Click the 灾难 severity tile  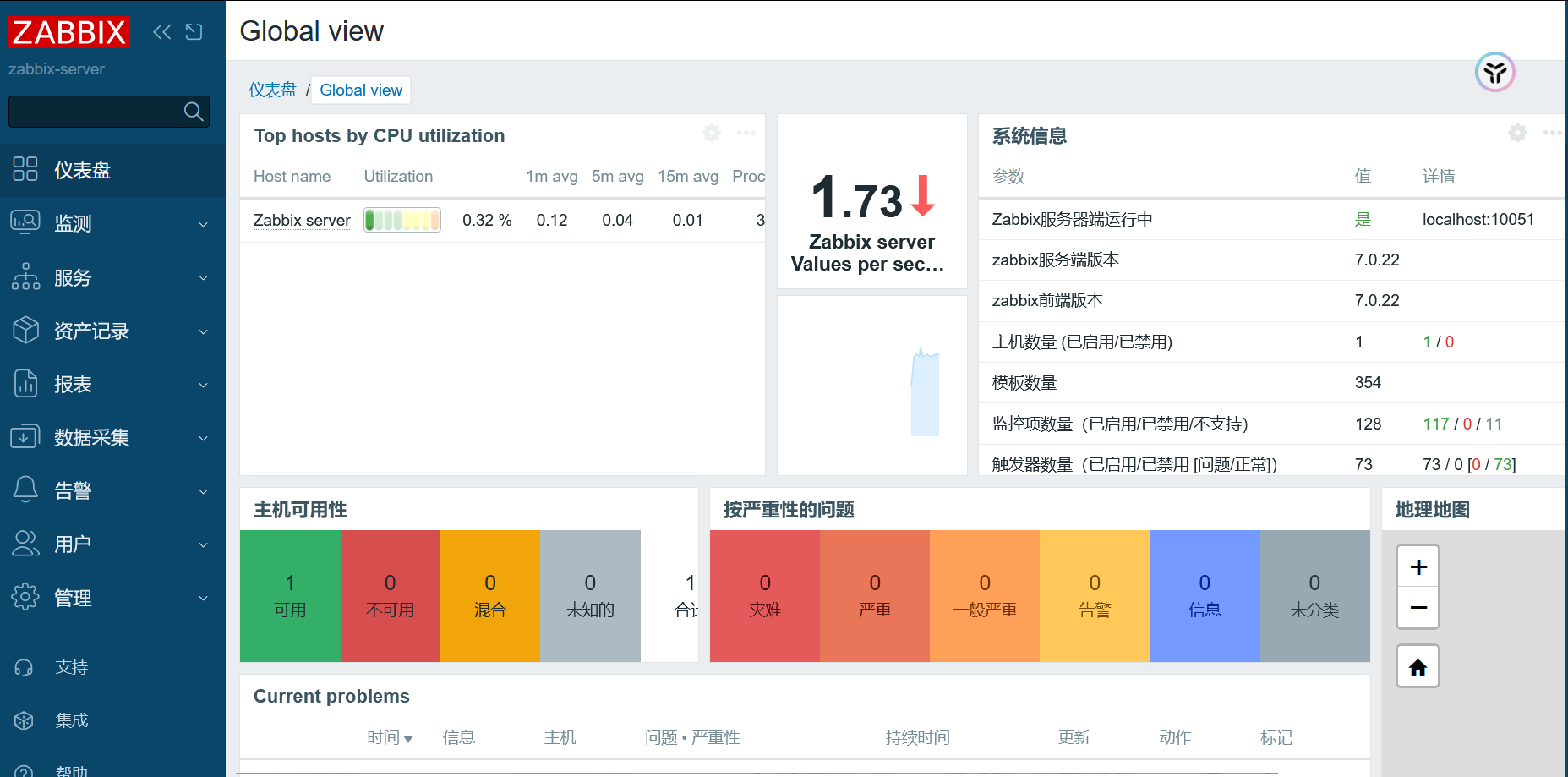[765, 596]
